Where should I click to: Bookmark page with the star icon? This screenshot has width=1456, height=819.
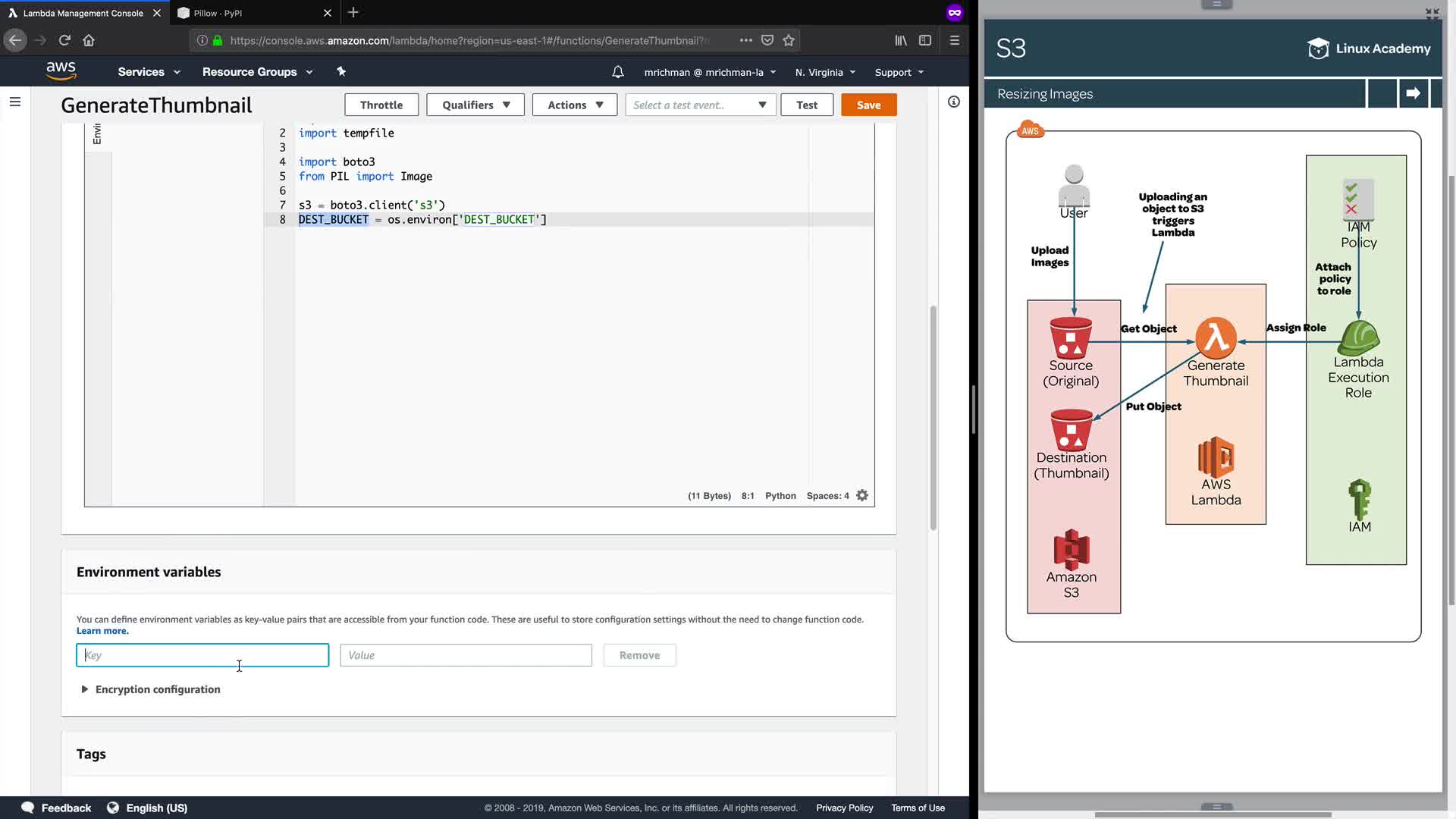[789, 40]
